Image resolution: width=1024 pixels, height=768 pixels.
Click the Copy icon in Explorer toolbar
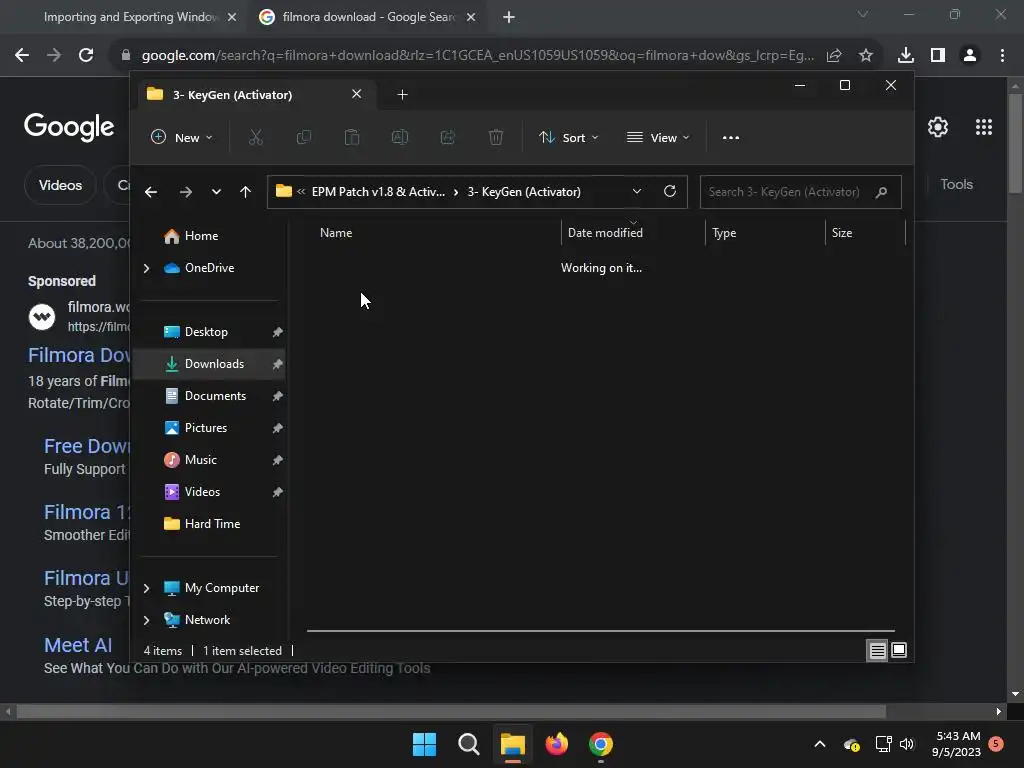point(304,137)
